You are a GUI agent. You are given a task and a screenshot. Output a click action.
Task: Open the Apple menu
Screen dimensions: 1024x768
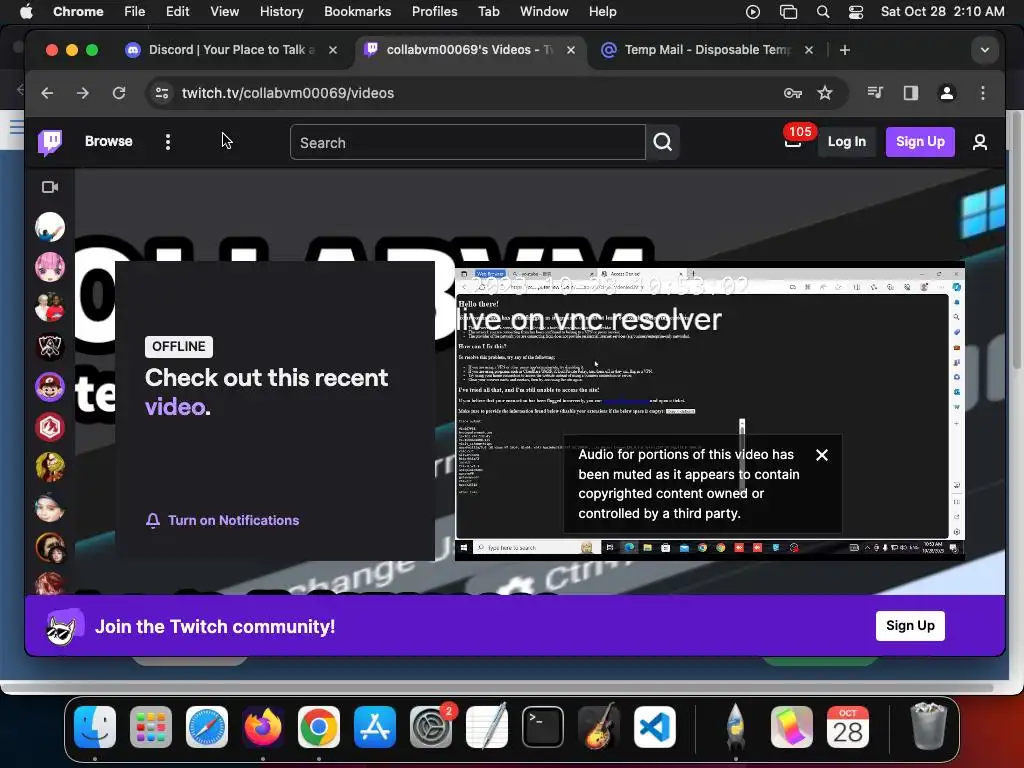click(x=26, y=11)
